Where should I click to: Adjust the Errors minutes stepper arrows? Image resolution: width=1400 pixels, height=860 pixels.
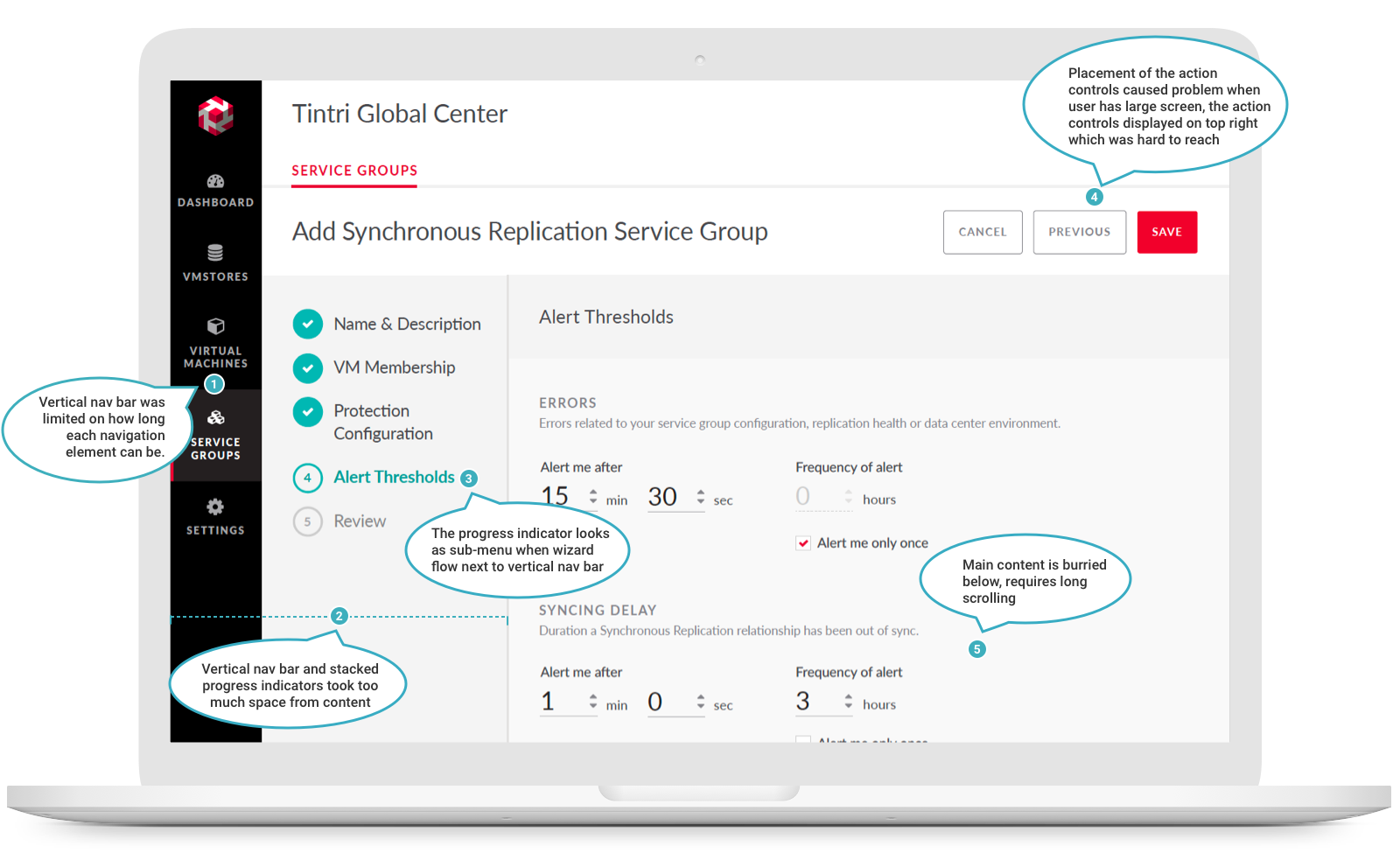(593, 497)
